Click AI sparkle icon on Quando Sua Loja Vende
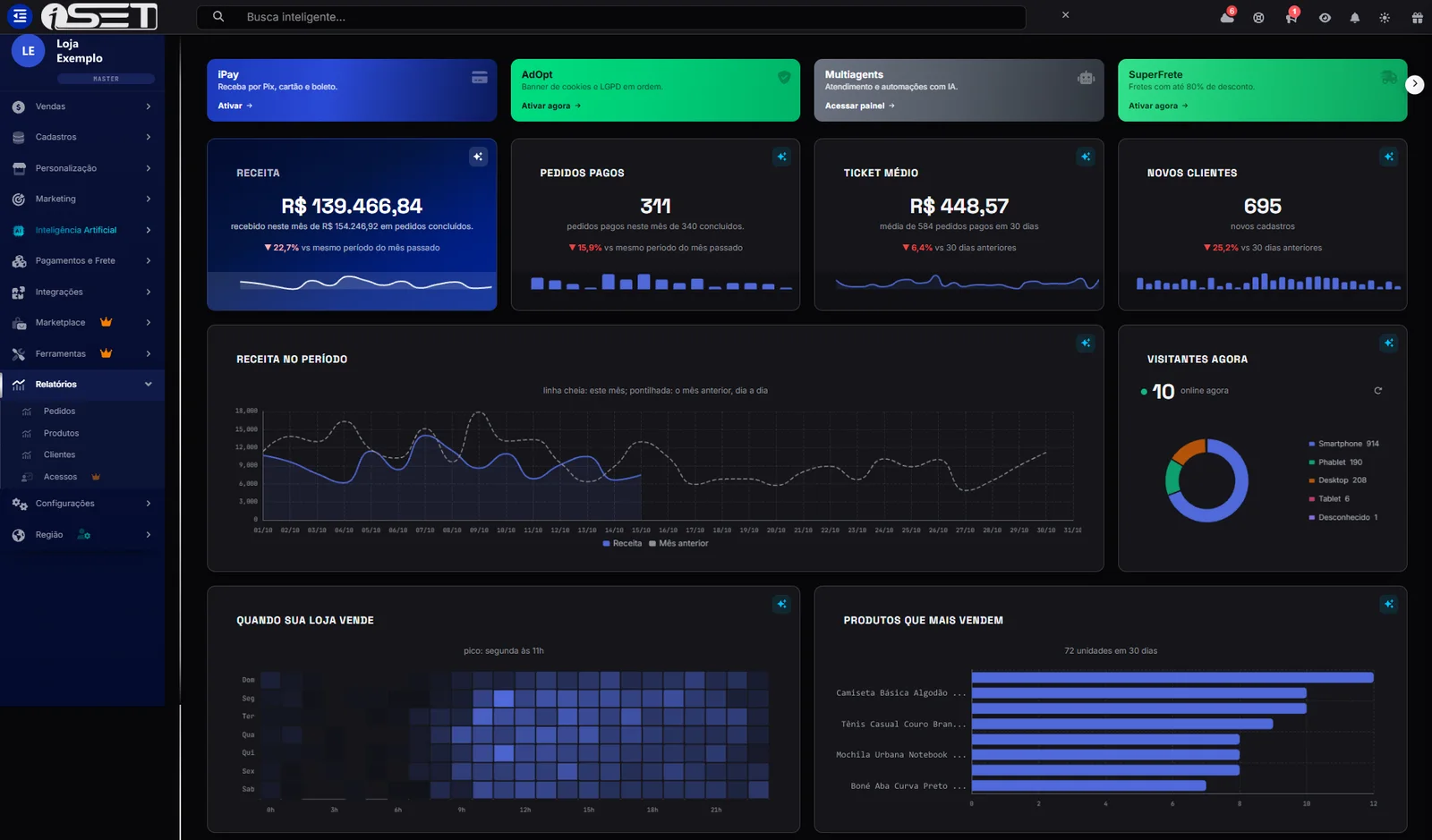The height and width of the screenshot is (840, 1432). (781, 604)
